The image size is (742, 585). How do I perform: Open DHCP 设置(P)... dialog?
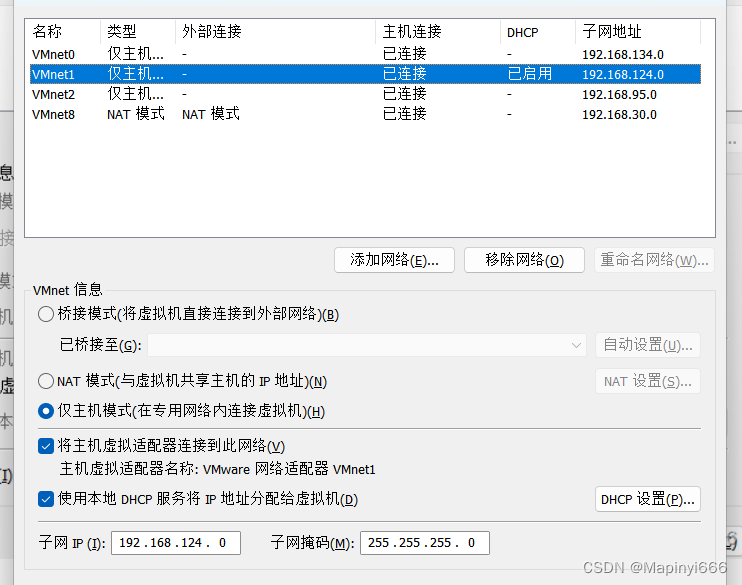(648, 499)
